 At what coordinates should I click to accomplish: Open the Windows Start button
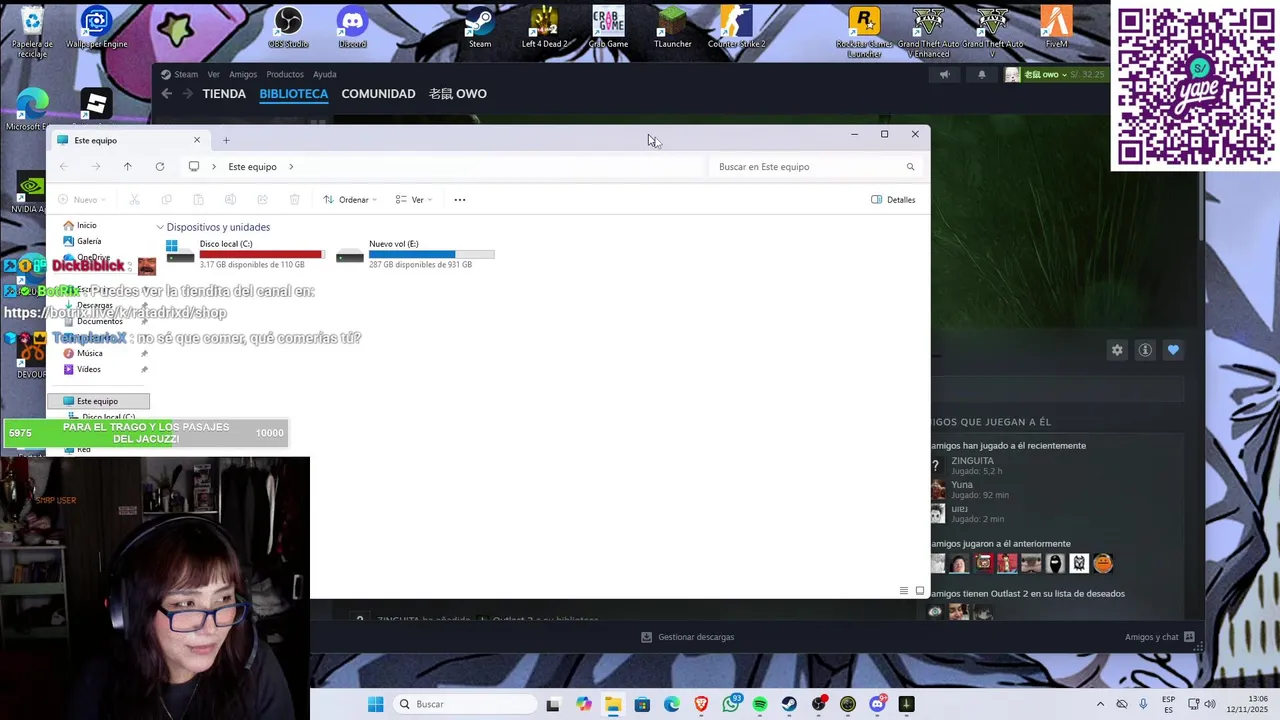click(375, 704)
